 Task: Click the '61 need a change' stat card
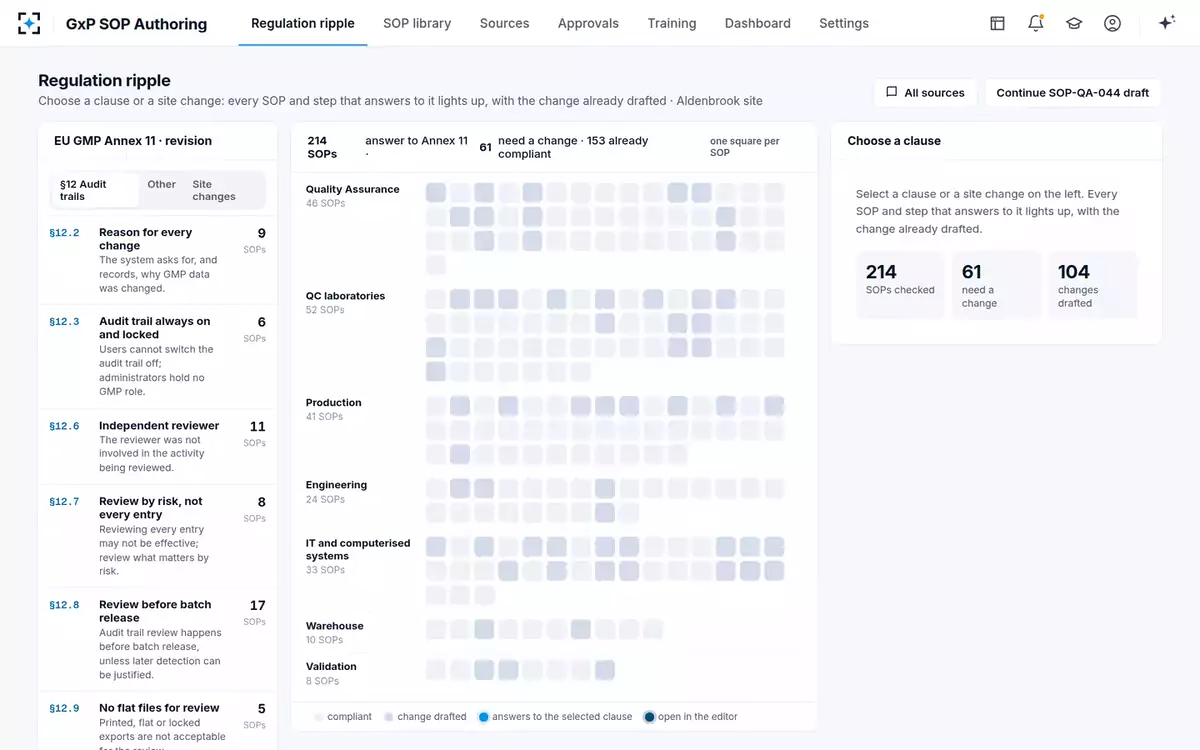[996, 285]
